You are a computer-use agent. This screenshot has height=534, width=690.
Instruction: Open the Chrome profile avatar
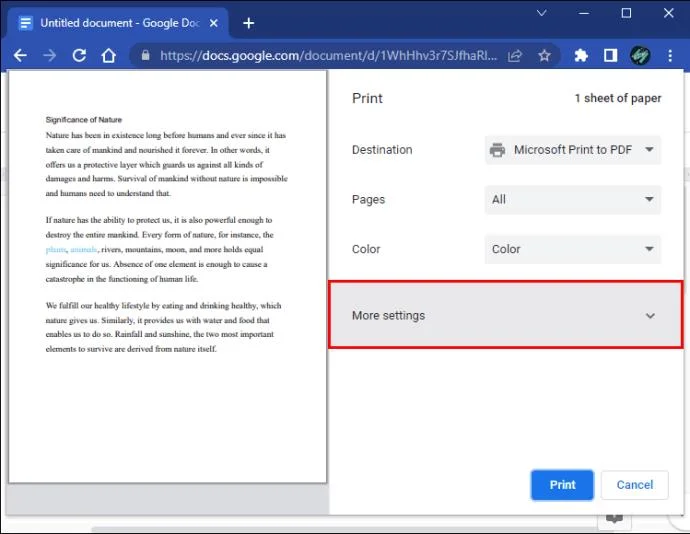pos(640,55)
